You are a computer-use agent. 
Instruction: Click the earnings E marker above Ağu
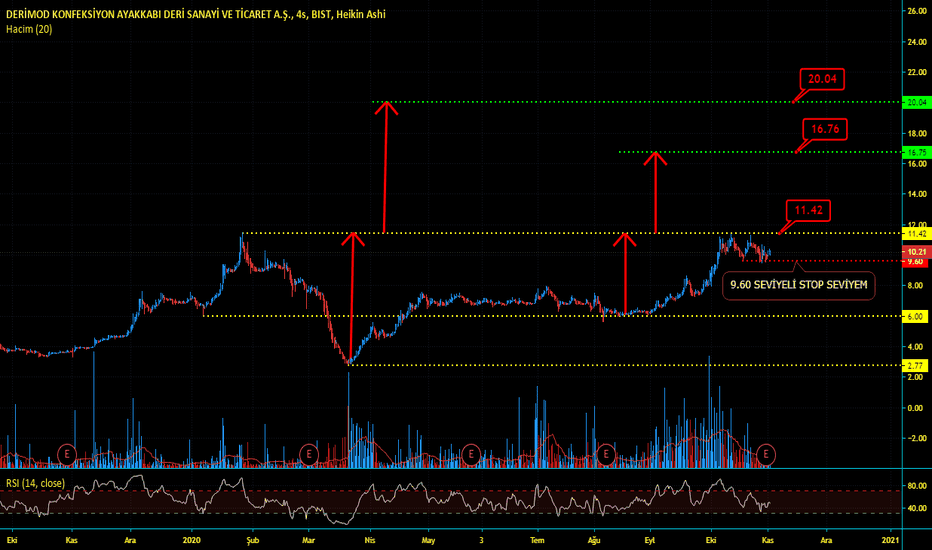pyautogui.click(x=606, y=454)
